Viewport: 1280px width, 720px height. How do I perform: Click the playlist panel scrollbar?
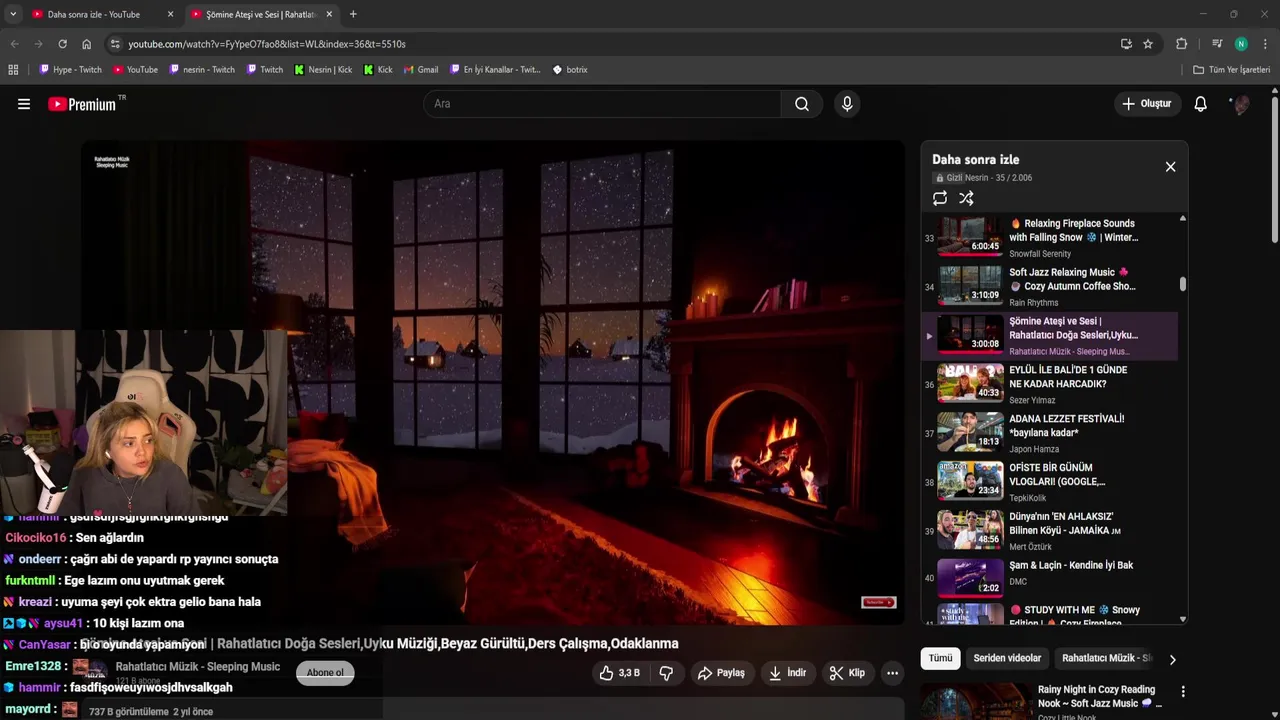click(x=1183, y=284)
